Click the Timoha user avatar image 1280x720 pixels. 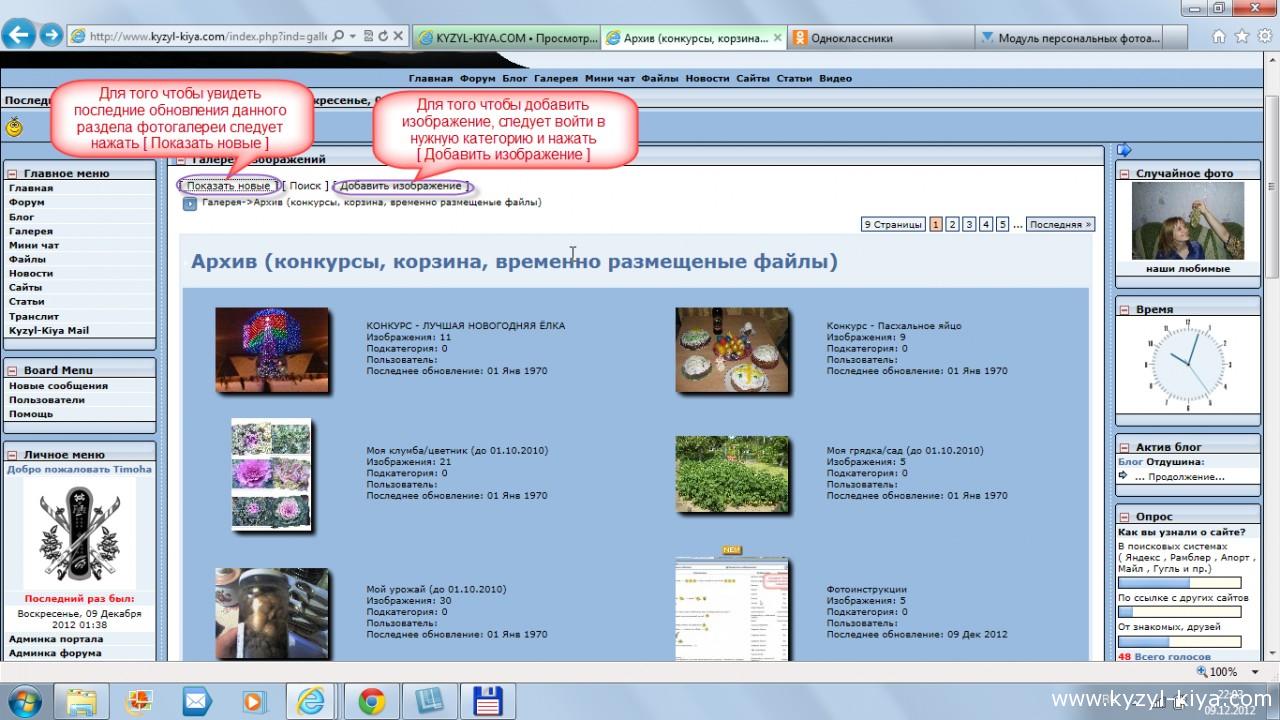[80, 534]
